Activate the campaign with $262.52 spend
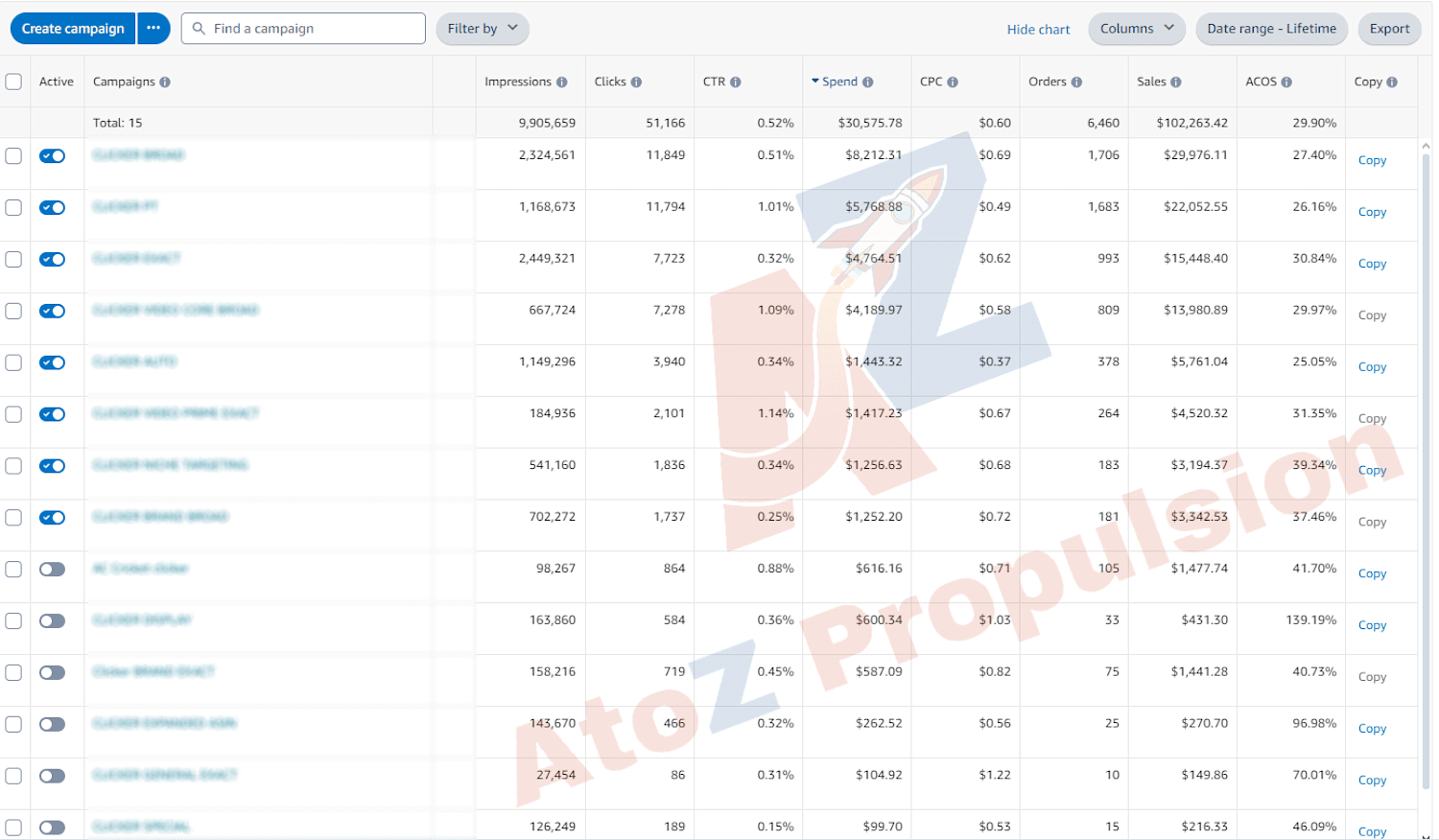Image resolution: width=1439 pixels, height=840 pixels. [x=52, y=724]
